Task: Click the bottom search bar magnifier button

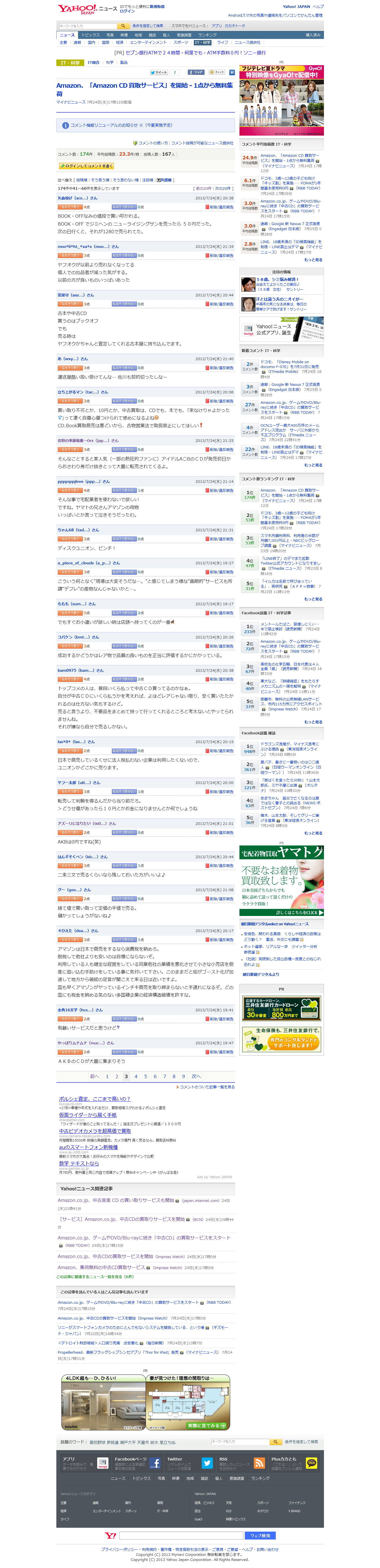Action: [275, 1442]
